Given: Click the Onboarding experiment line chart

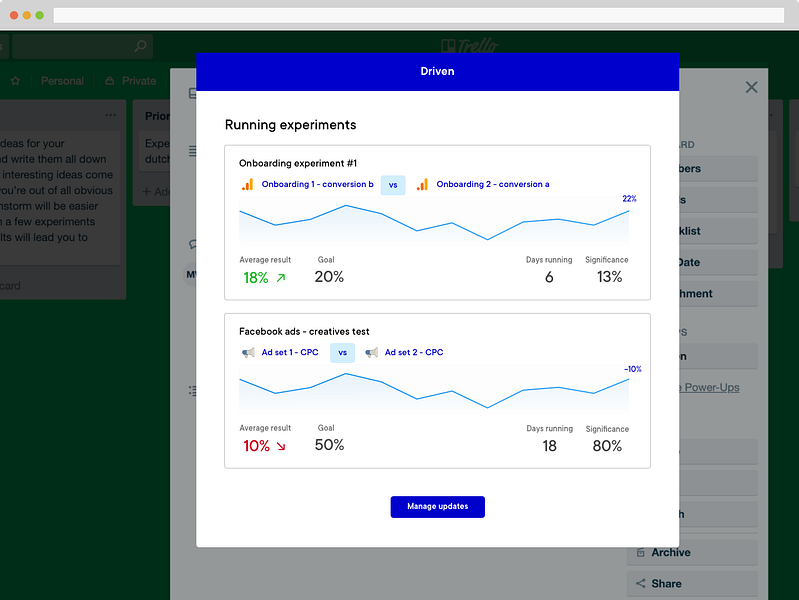Looking at the screenshot, I should tap(434, 223).
